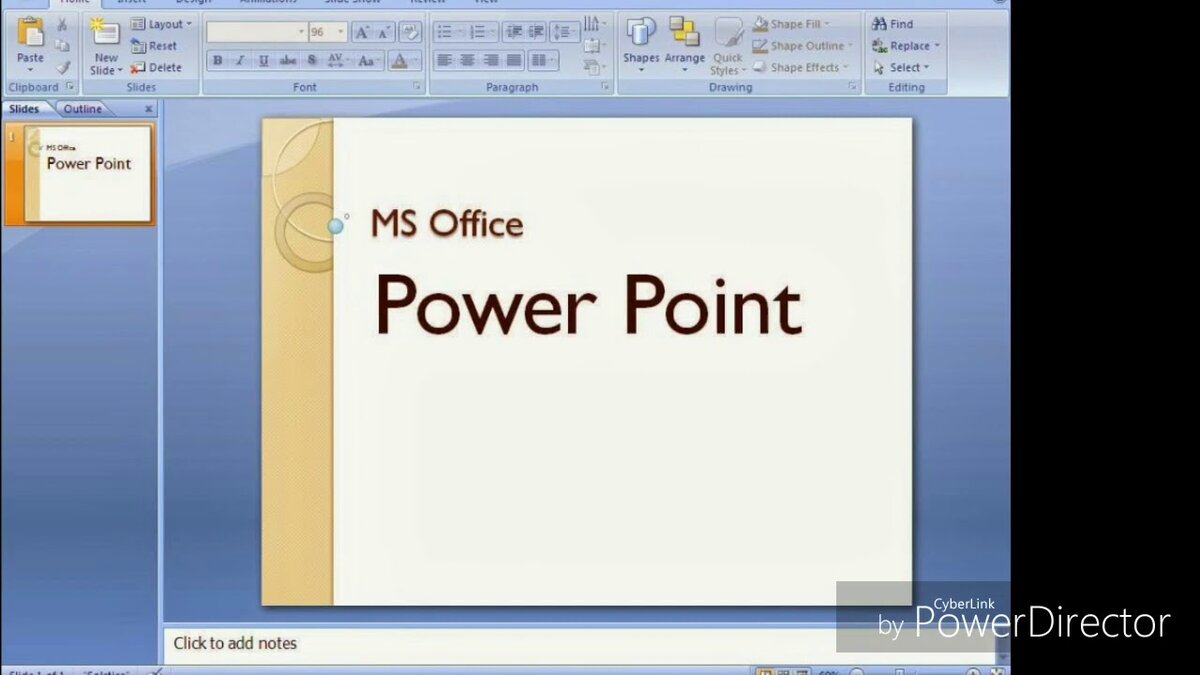Justify the text alignment
This screenshot has height=675, width=1200.
[x=514, y=61]
